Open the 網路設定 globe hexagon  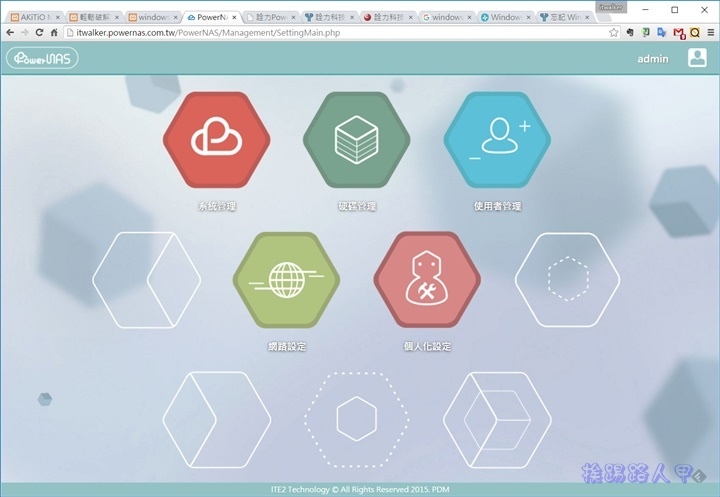pyautogui.click(x=287, y=280)
